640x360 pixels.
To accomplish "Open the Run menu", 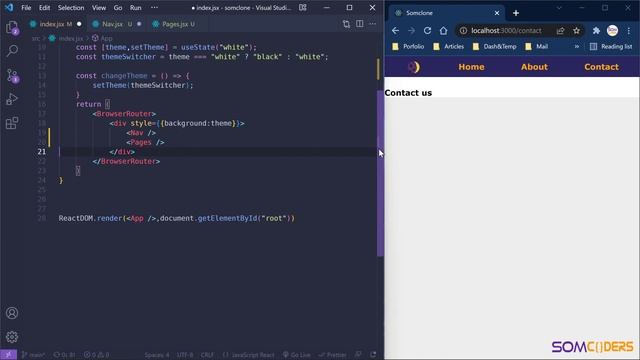I will point(136,8).
